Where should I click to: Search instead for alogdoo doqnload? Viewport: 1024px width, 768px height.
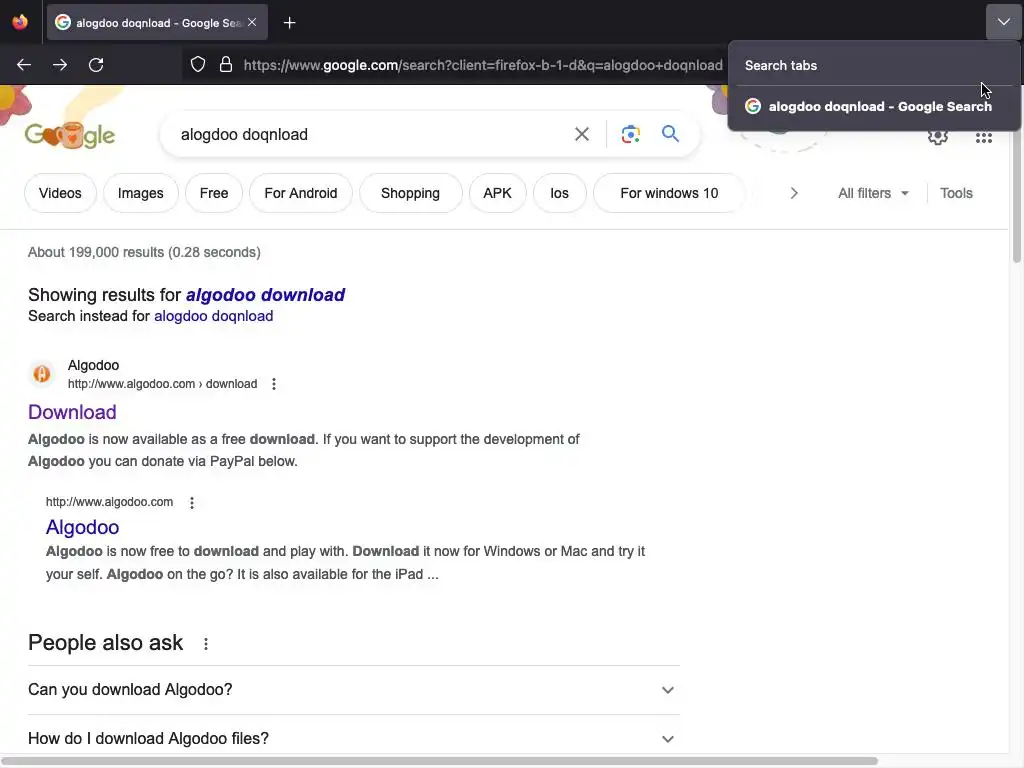point(214,316)
